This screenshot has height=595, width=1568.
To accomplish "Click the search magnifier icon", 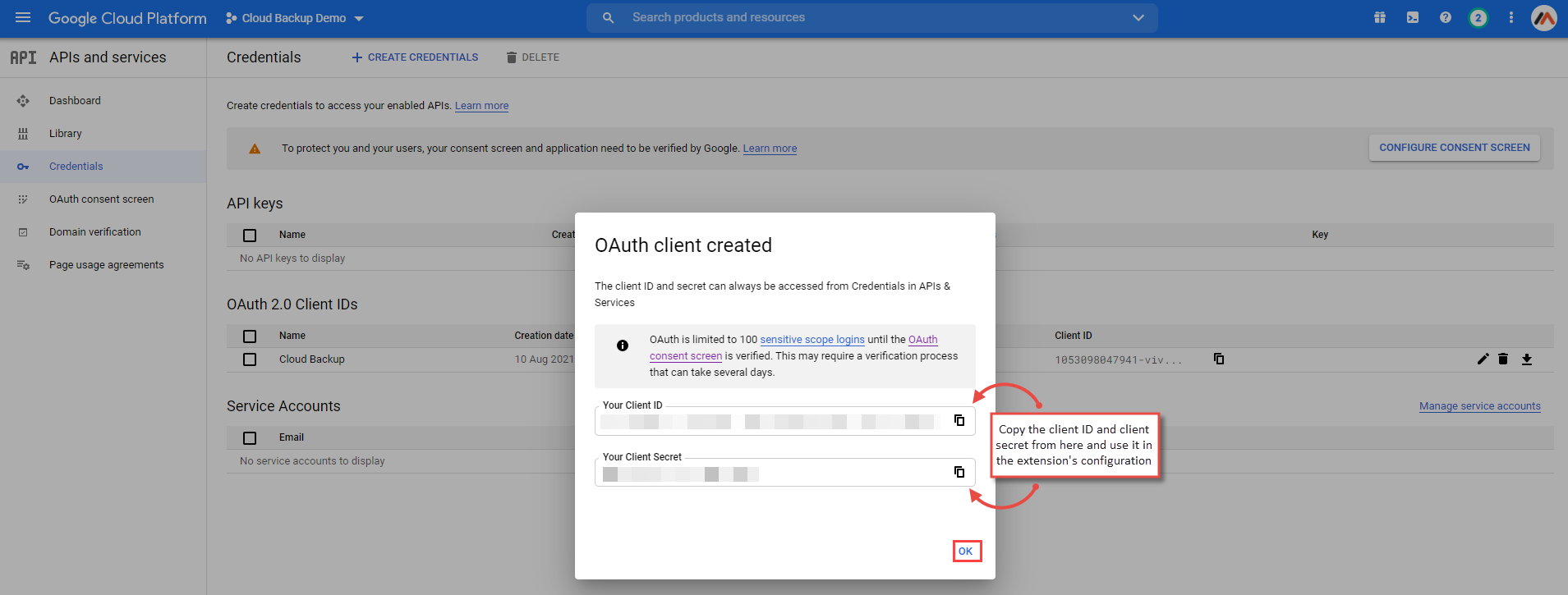I will [608, 17].
